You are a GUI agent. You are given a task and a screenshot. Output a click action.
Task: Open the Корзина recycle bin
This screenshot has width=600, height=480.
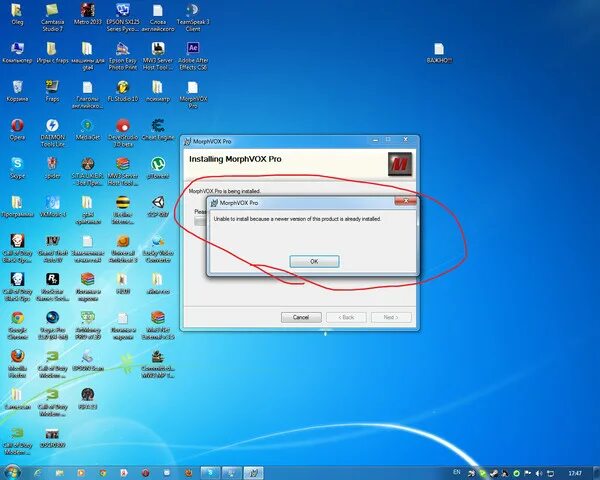point(17,91)
